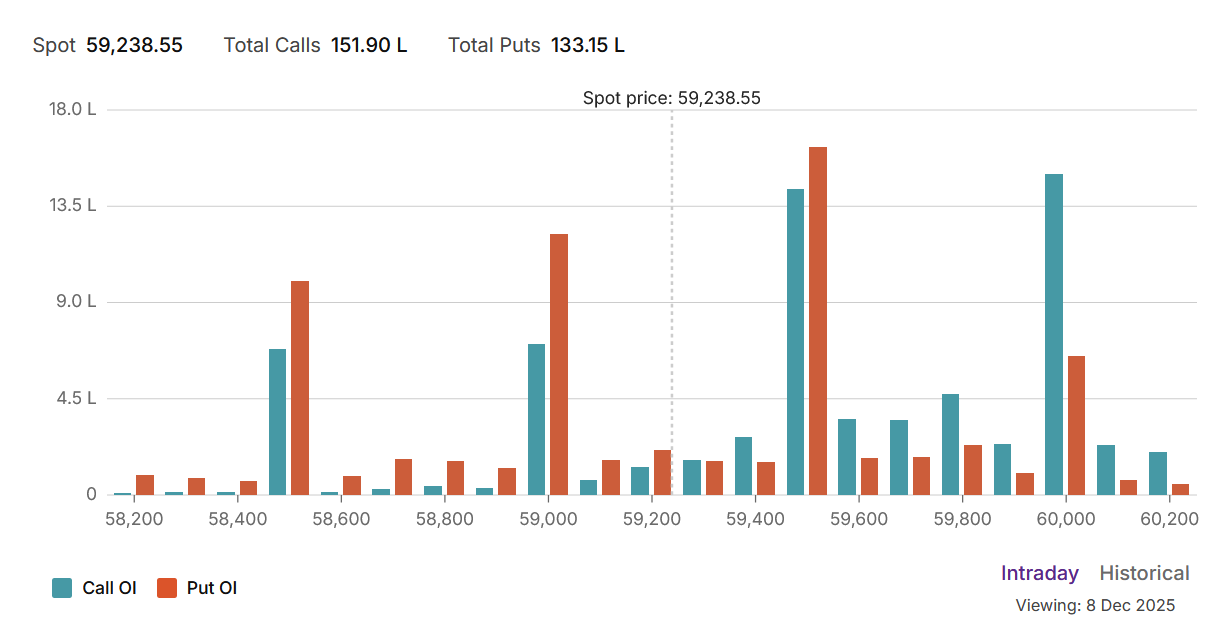
Task: Click the Viewing: 8 Dec 2025 date text
Action: [1095, 605]
